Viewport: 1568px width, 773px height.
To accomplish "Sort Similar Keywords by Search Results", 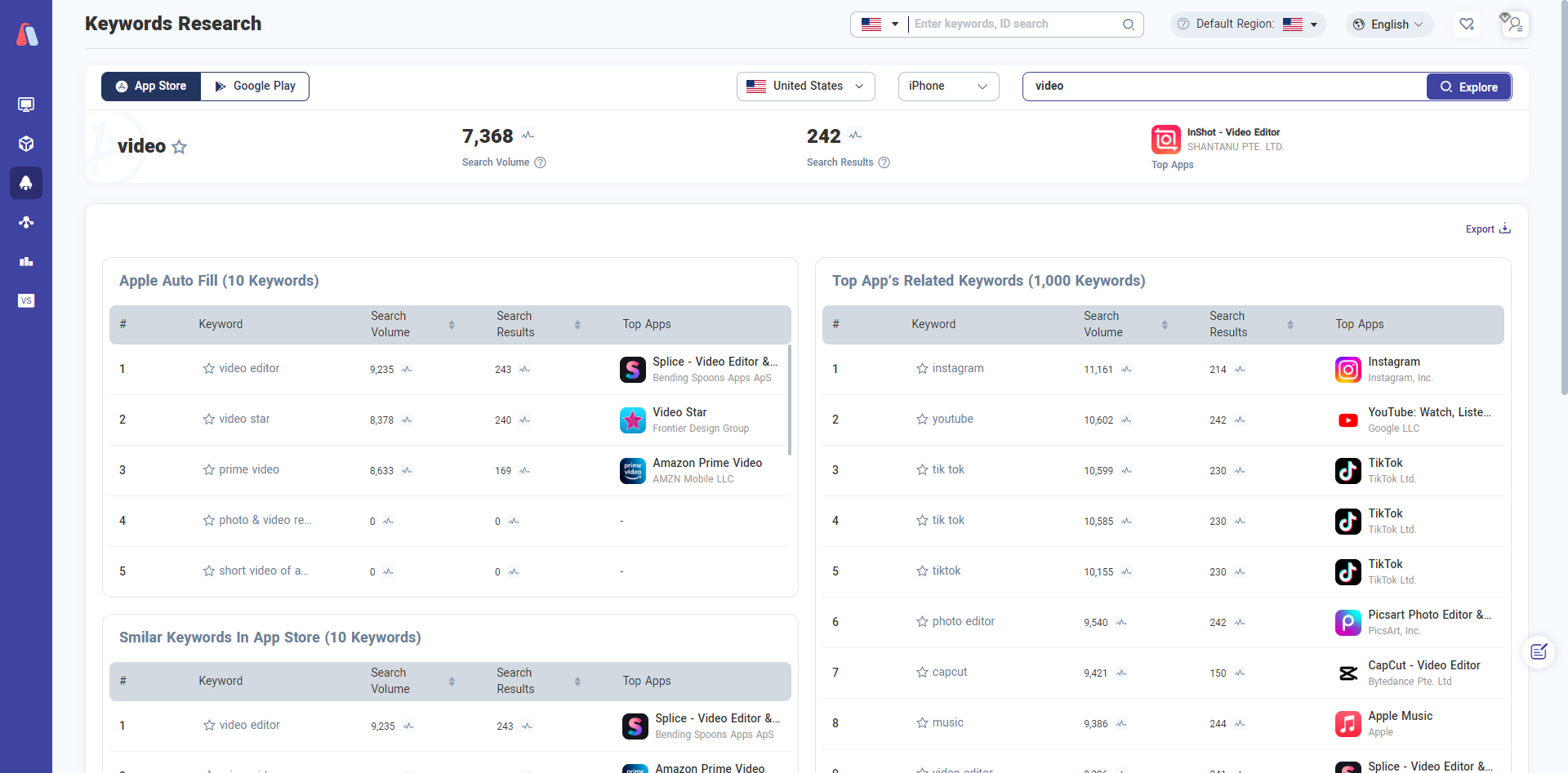I will coord(577,682).
